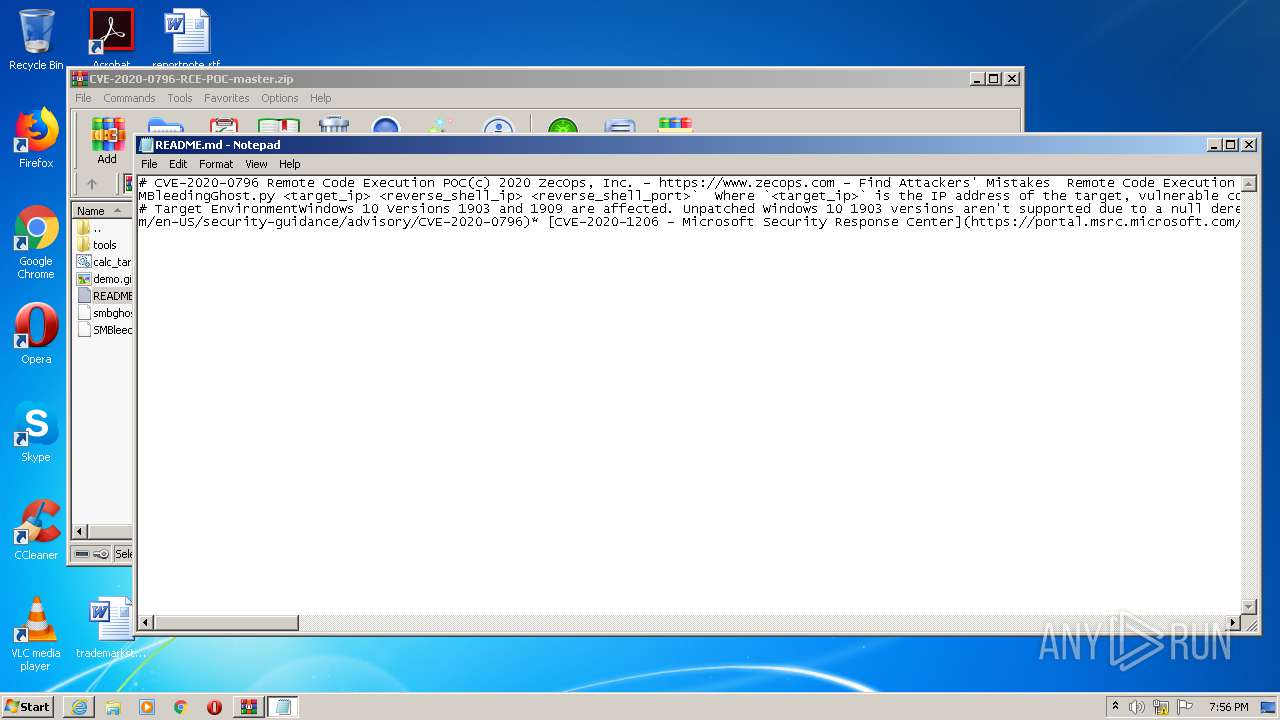
Task: Click the Wizard wand icon in WinRAR
Action: pos(440,126)
